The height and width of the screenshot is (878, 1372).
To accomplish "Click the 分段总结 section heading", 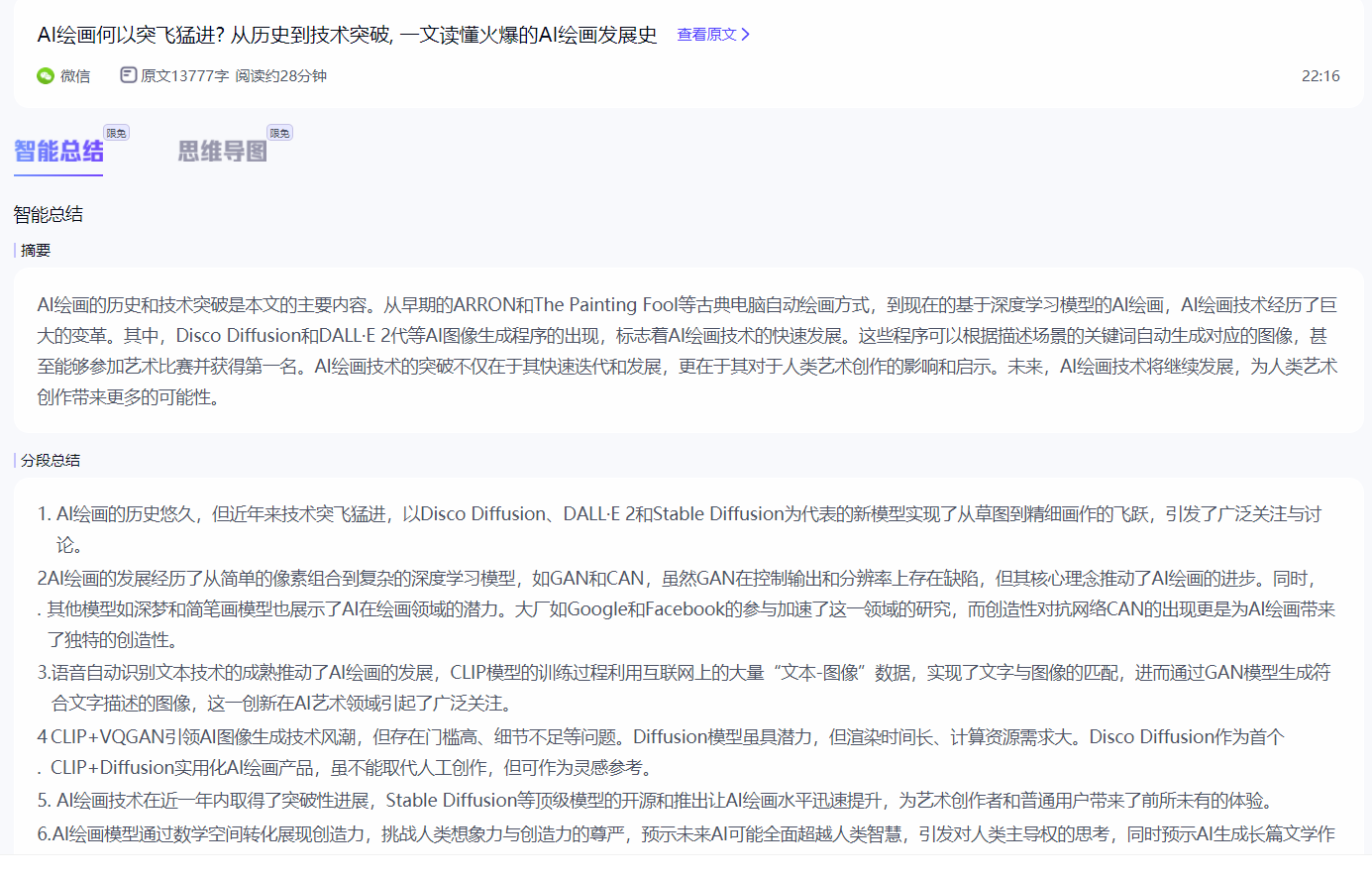I will tap(51, 461).
